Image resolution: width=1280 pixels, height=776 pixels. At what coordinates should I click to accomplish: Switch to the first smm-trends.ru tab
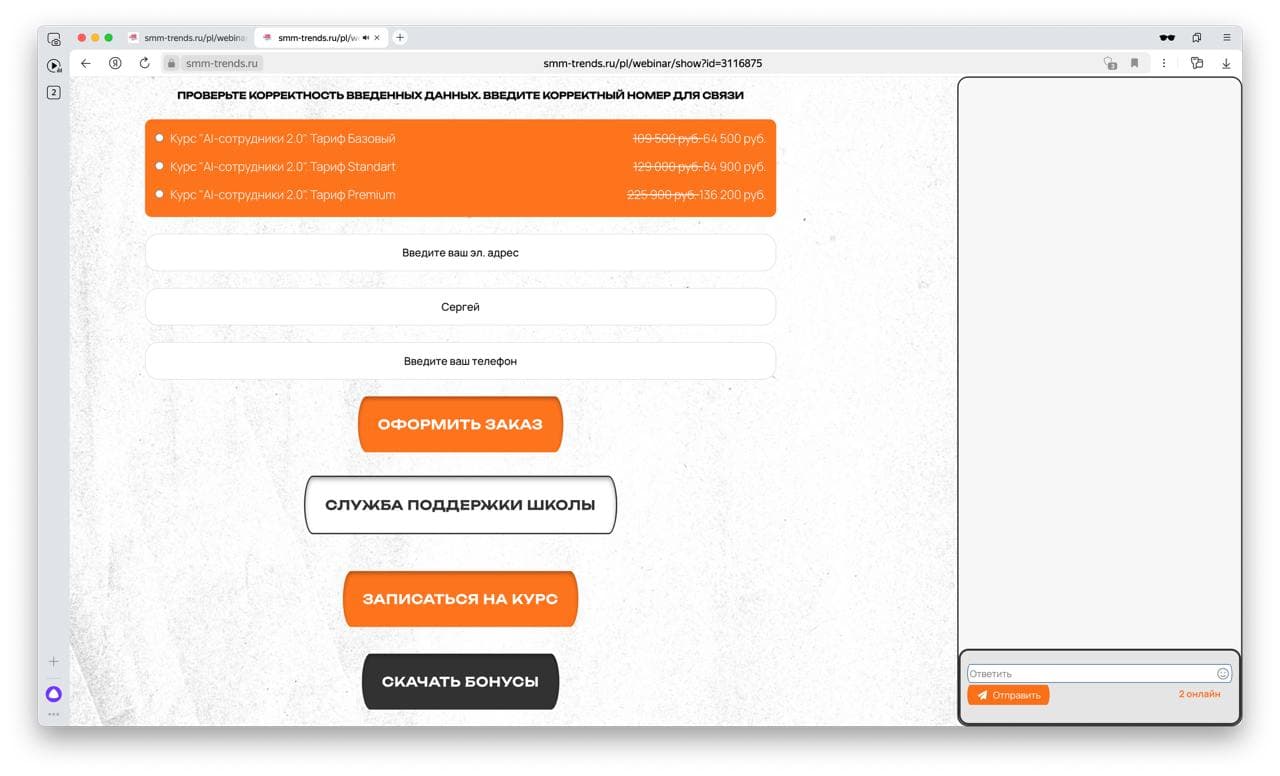coord(187,37)
